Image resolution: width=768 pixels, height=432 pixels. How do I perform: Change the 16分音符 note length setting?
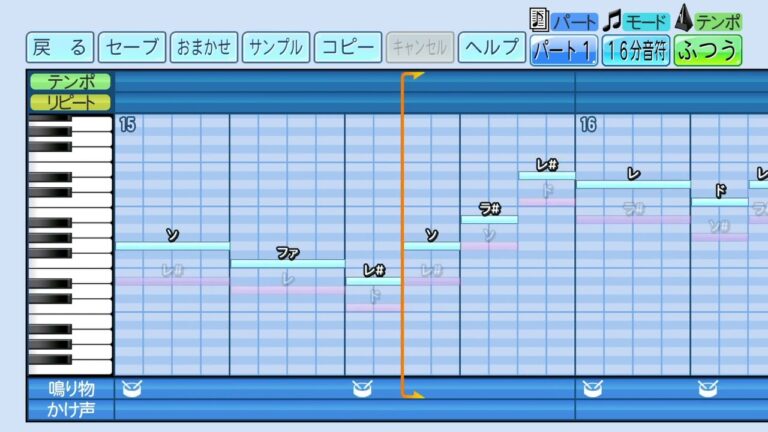[x=636, y=49]
